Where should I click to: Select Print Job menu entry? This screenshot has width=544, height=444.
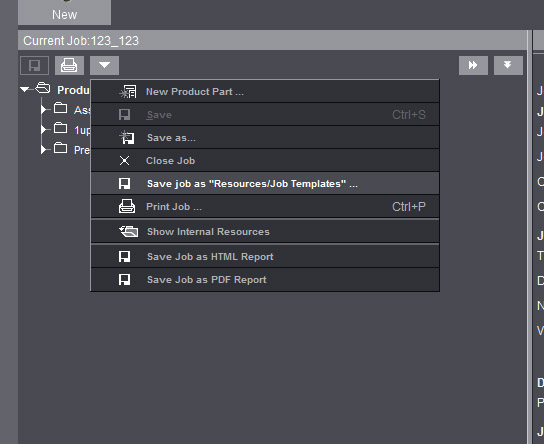coord(265,207)
